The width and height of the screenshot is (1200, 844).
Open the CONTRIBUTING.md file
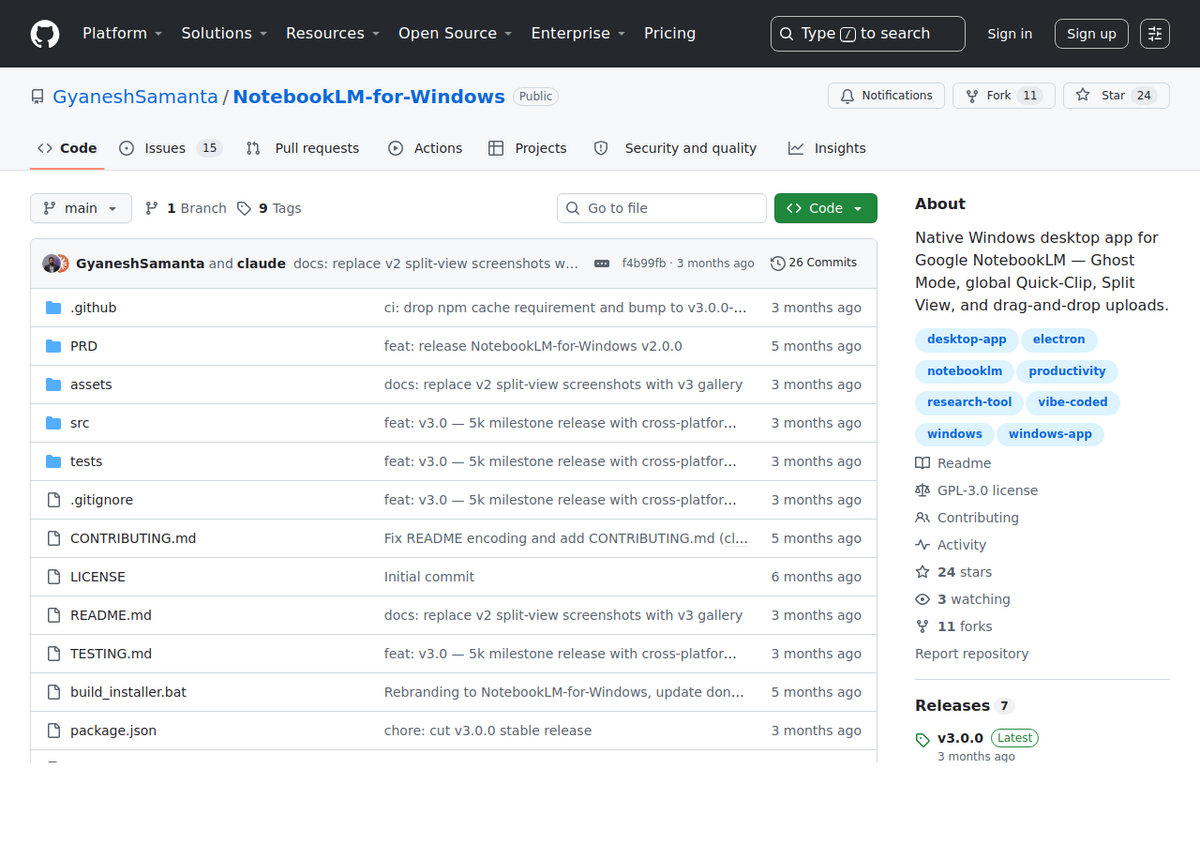(133, 539)
